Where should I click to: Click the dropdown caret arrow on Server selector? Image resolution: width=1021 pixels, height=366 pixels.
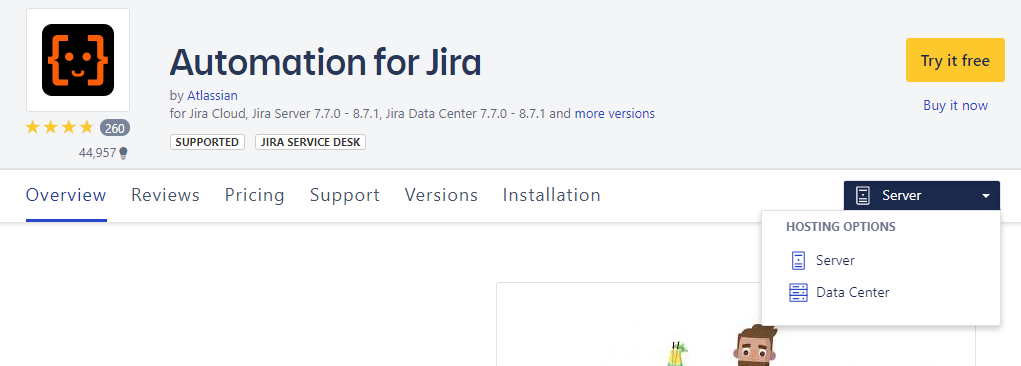click(986, 195)
